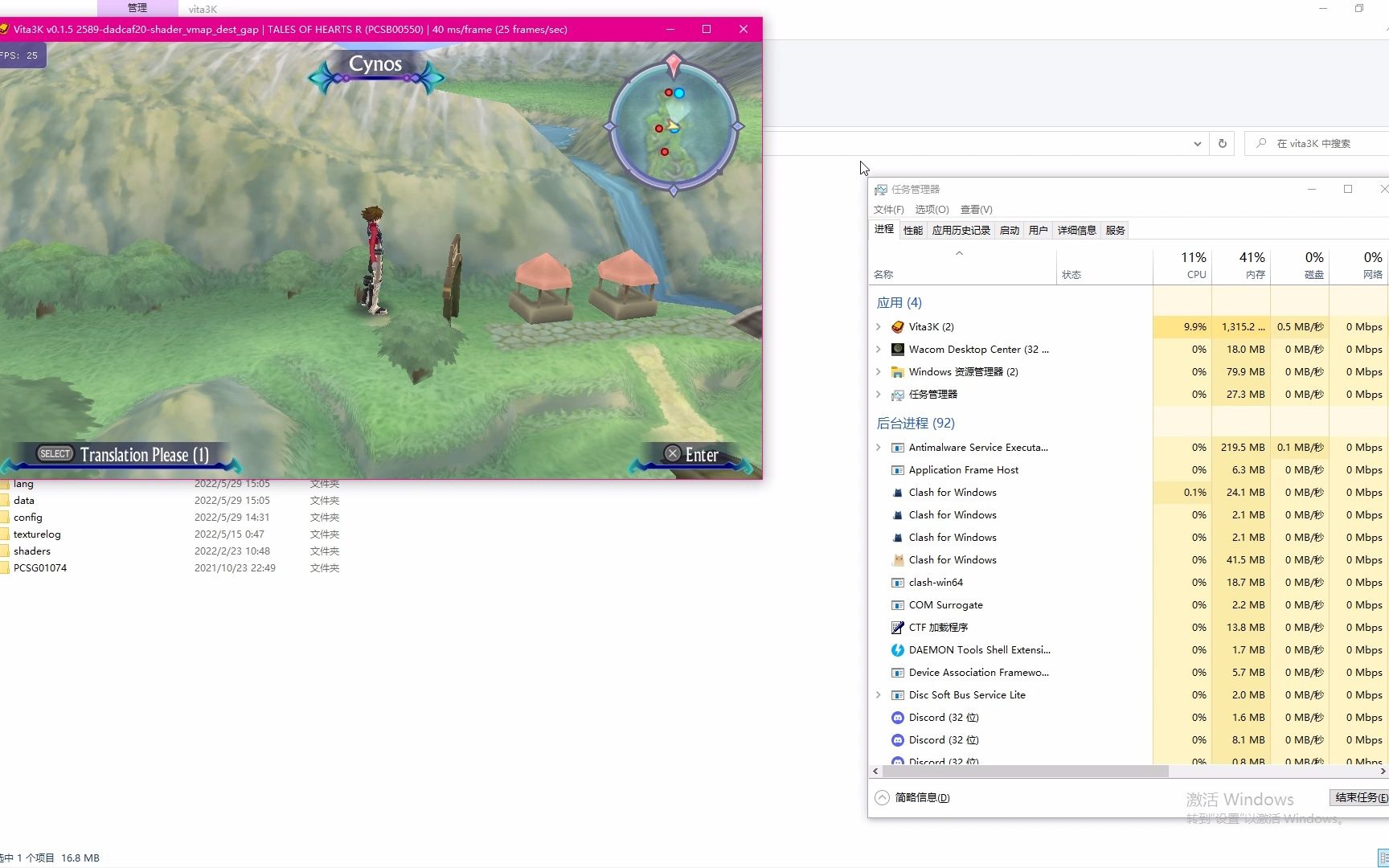Switch to the 服务 tab

tap(1116, 231)
